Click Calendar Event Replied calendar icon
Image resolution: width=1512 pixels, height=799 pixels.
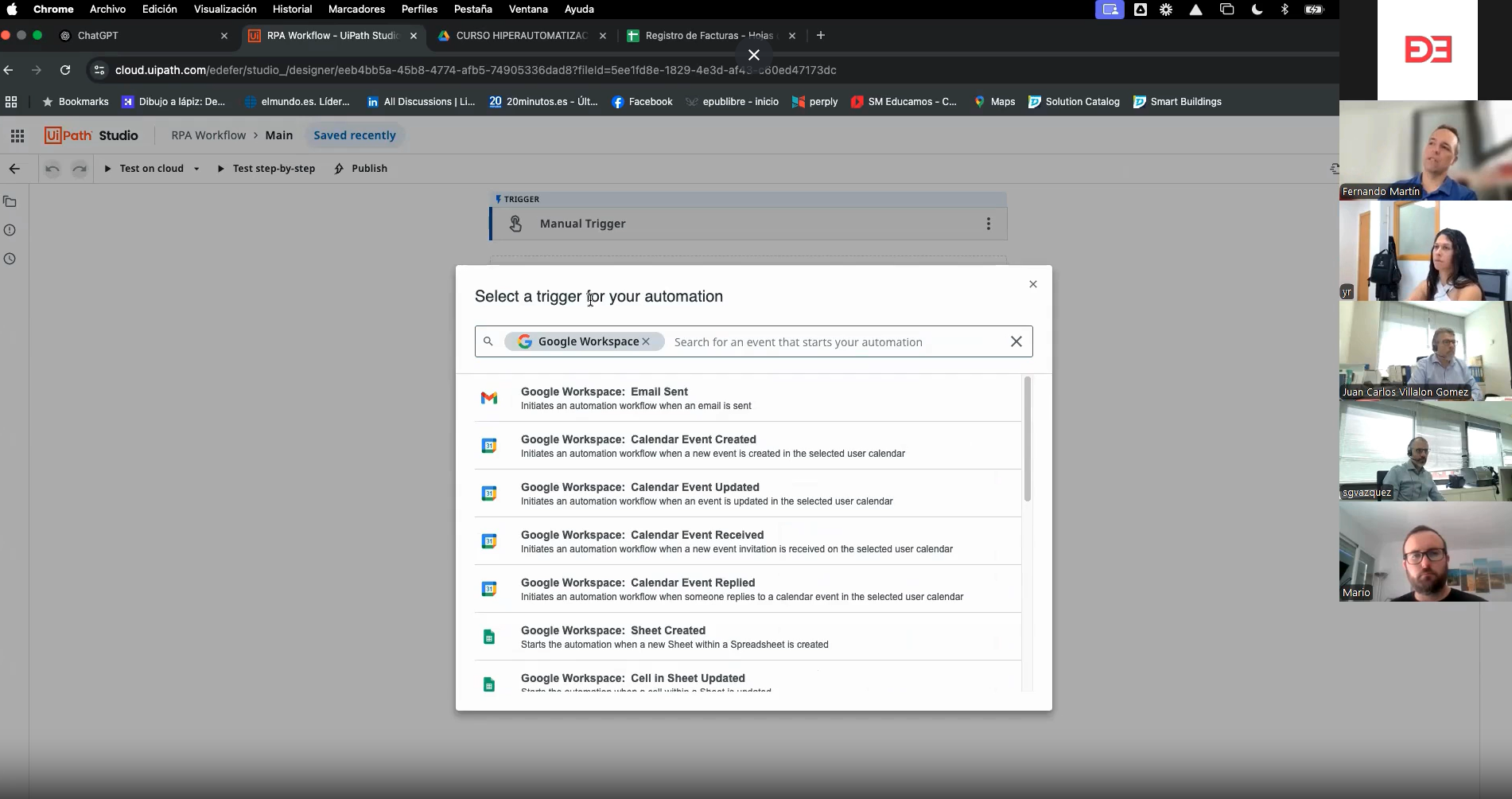[x=489, y=589]
